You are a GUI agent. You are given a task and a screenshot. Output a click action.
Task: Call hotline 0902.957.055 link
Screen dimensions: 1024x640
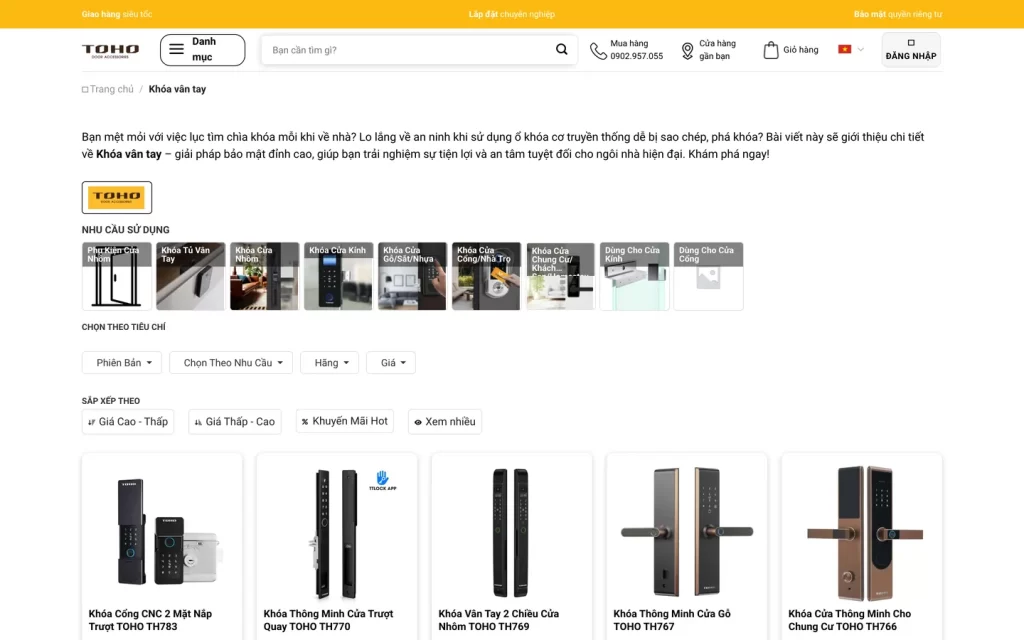pyautogui.click(x=636, y=56)
